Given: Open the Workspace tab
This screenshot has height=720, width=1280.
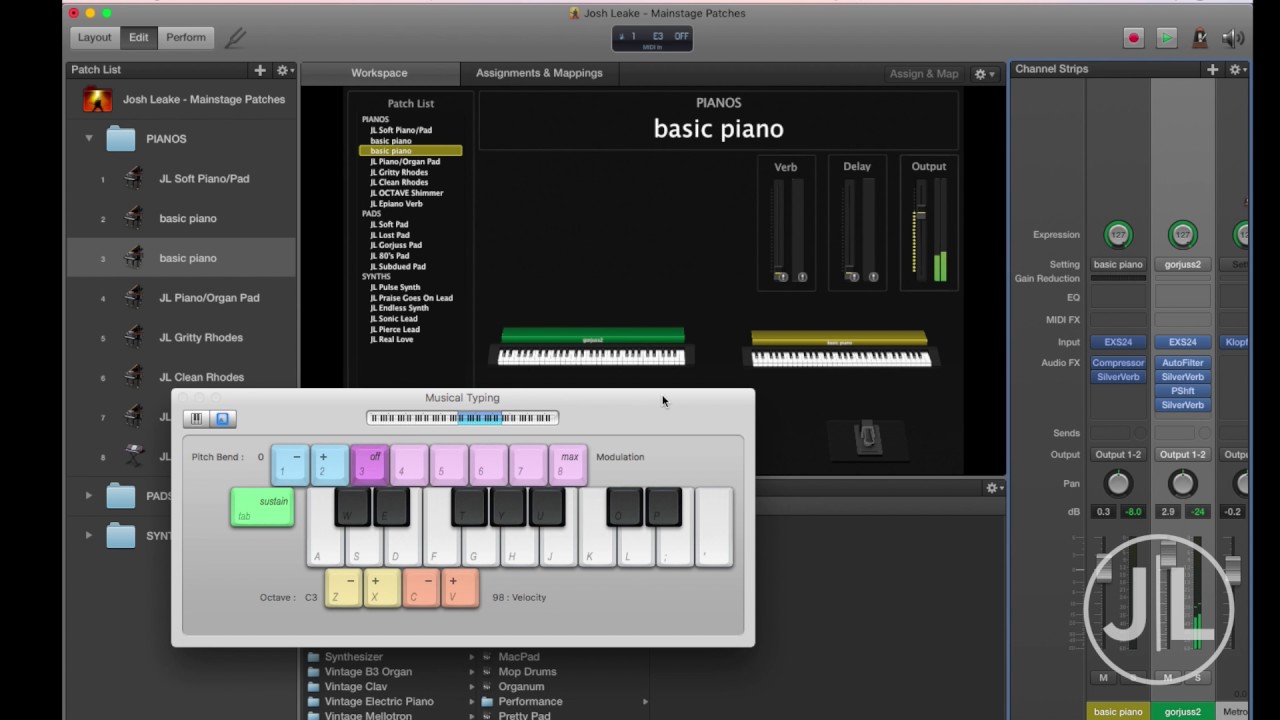Looking at the screenshot, I should pyautogui.click(x=379, y=73).
